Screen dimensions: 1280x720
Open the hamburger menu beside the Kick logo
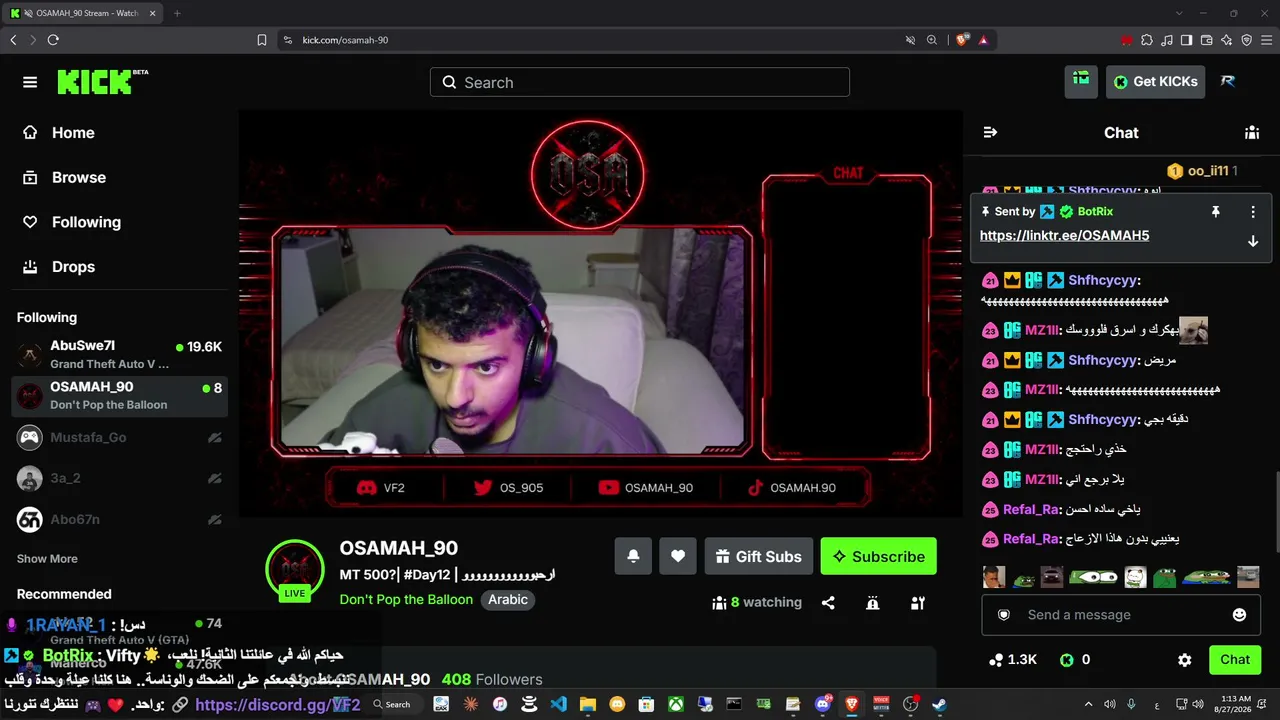(x=30, y=82)
